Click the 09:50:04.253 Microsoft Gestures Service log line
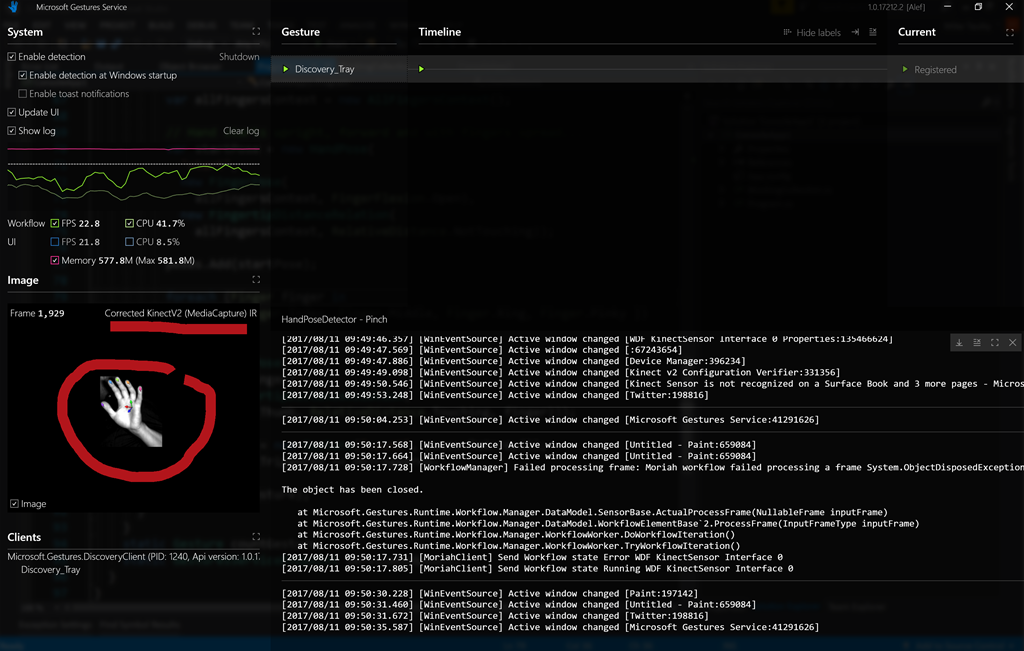Image resolution: width=1024 pixels, height=651 pixels. click(551, 420)
